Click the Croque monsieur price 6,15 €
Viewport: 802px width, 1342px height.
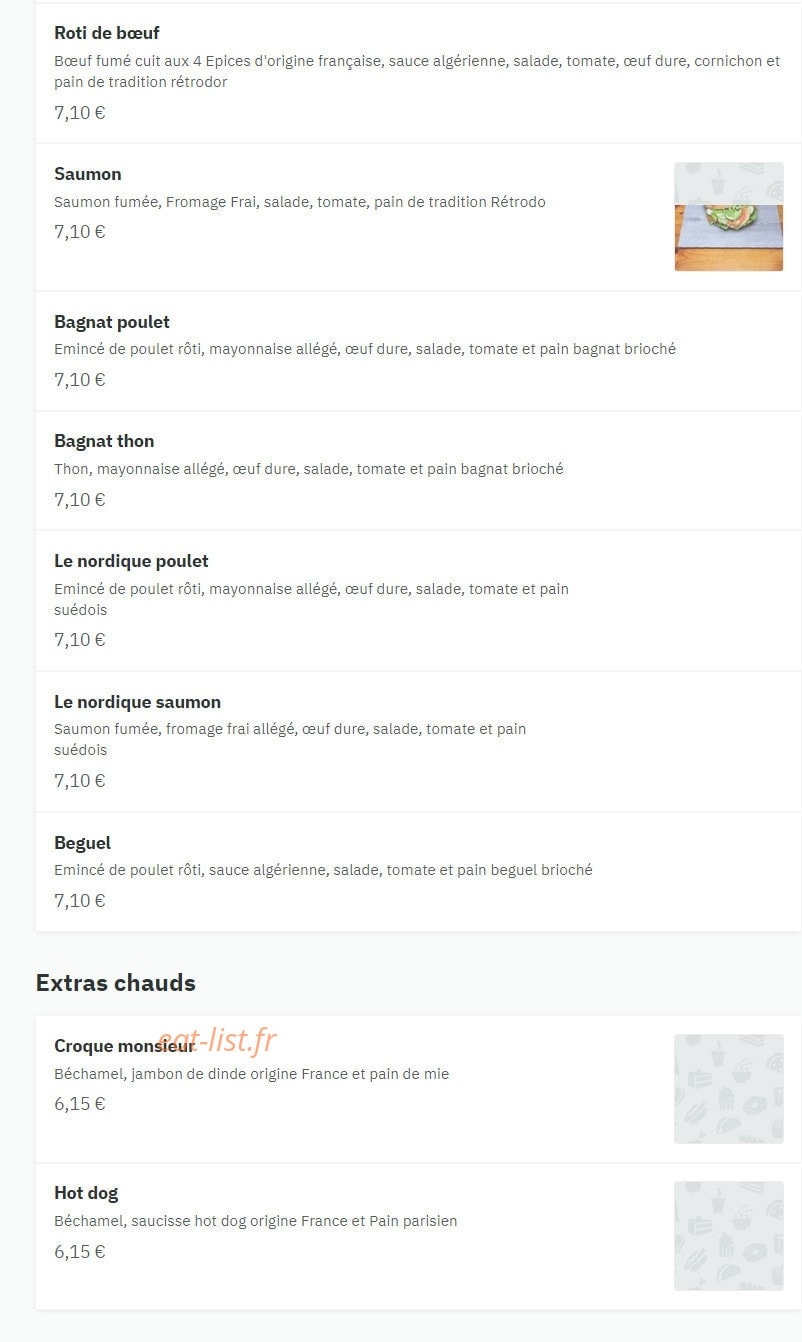click(x=80, y=1104)
